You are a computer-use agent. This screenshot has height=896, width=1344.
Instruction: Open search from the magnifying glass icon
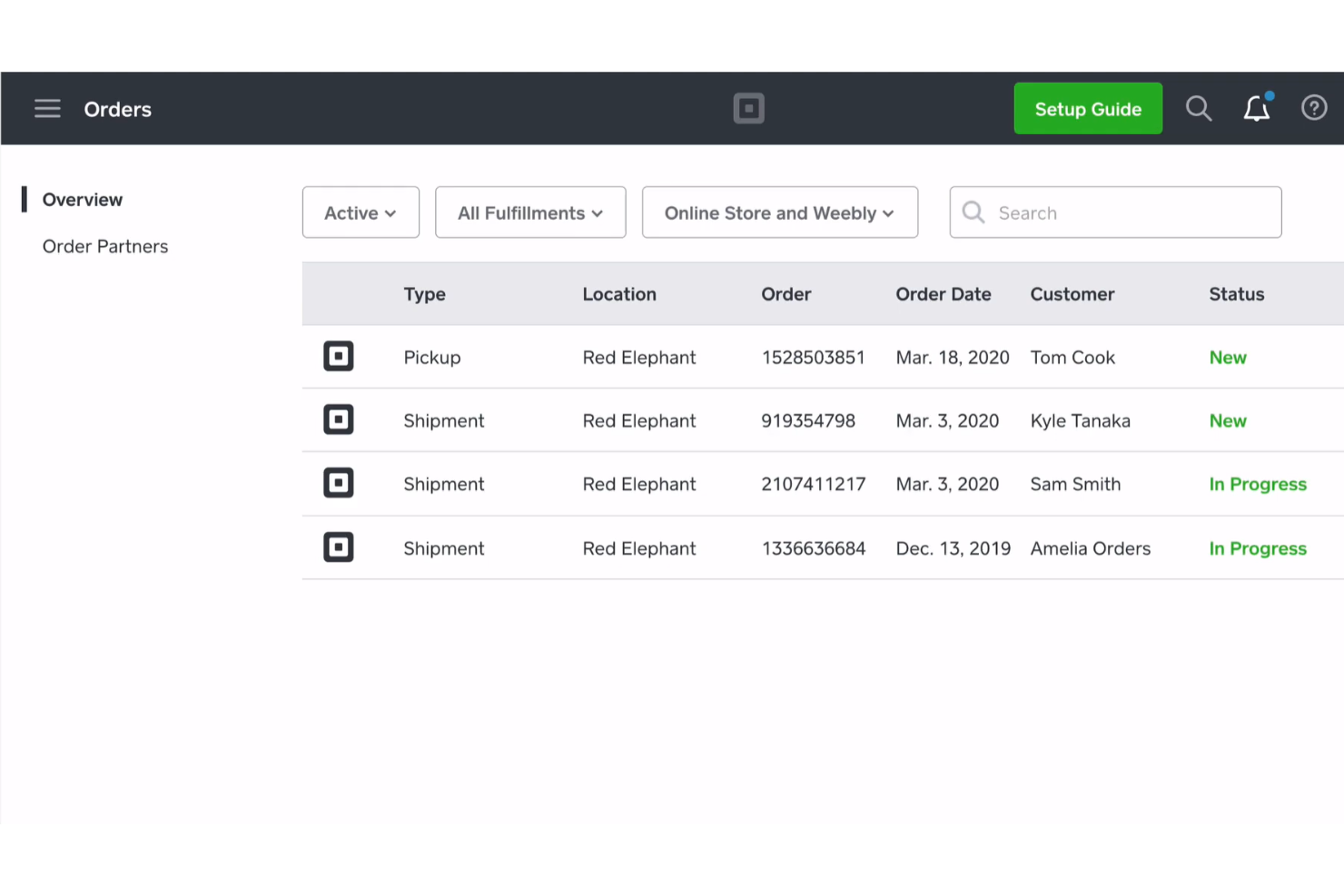pyautogui.click(x=1199, y=108)
